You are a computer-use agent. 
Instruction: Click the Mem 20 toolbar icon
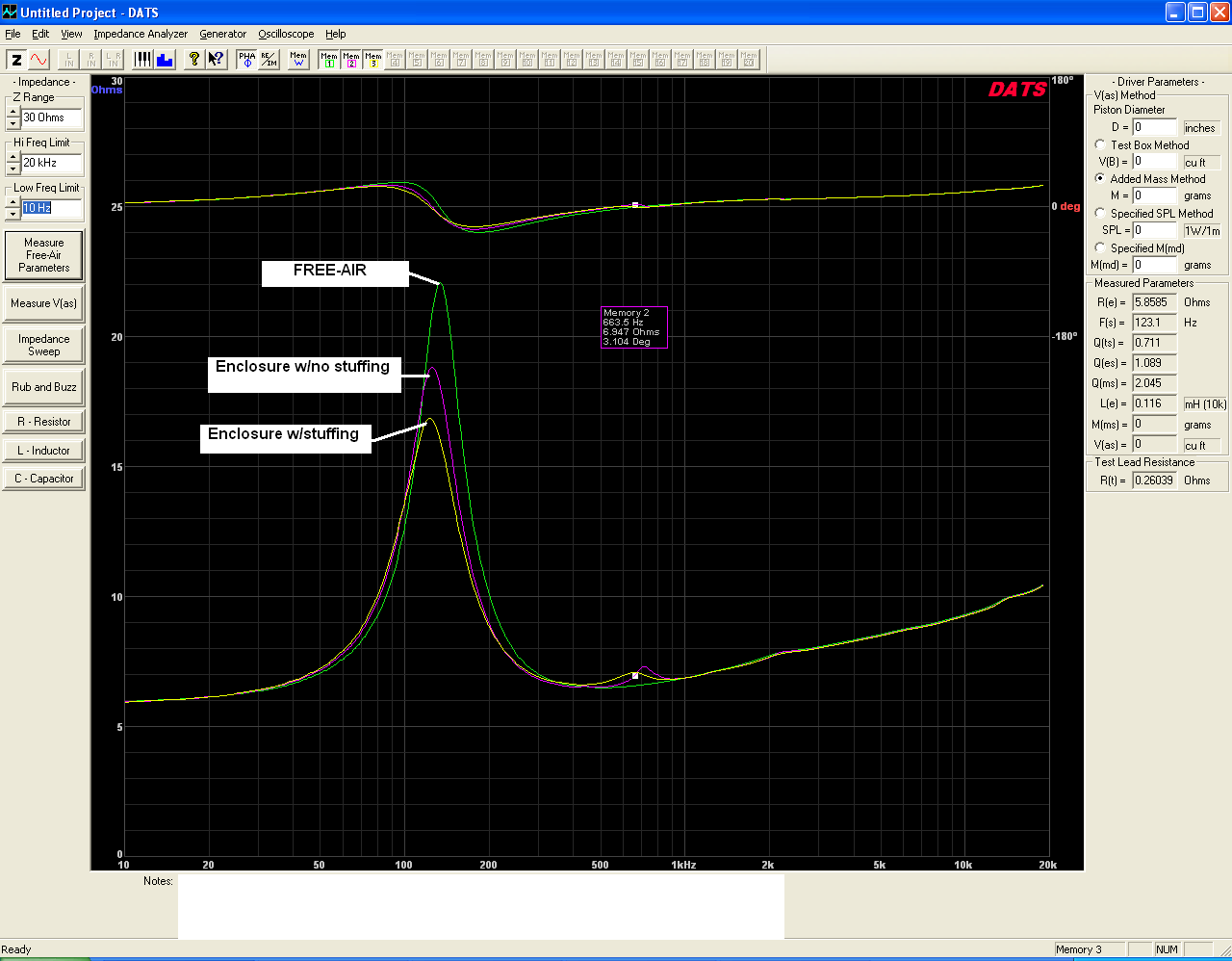coord(750,60)
